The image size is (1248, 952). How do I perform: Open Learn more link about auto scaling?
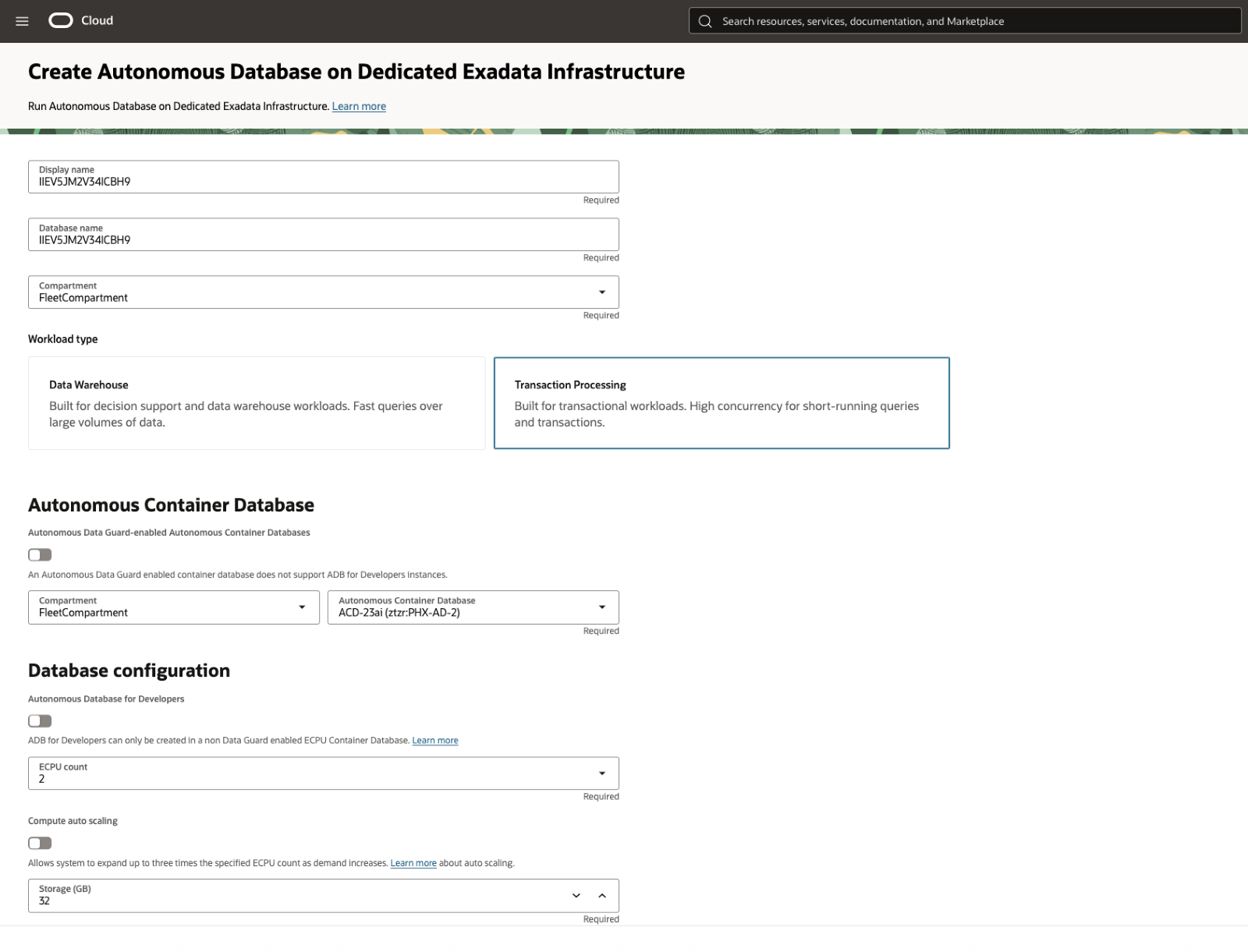point(413,863)
